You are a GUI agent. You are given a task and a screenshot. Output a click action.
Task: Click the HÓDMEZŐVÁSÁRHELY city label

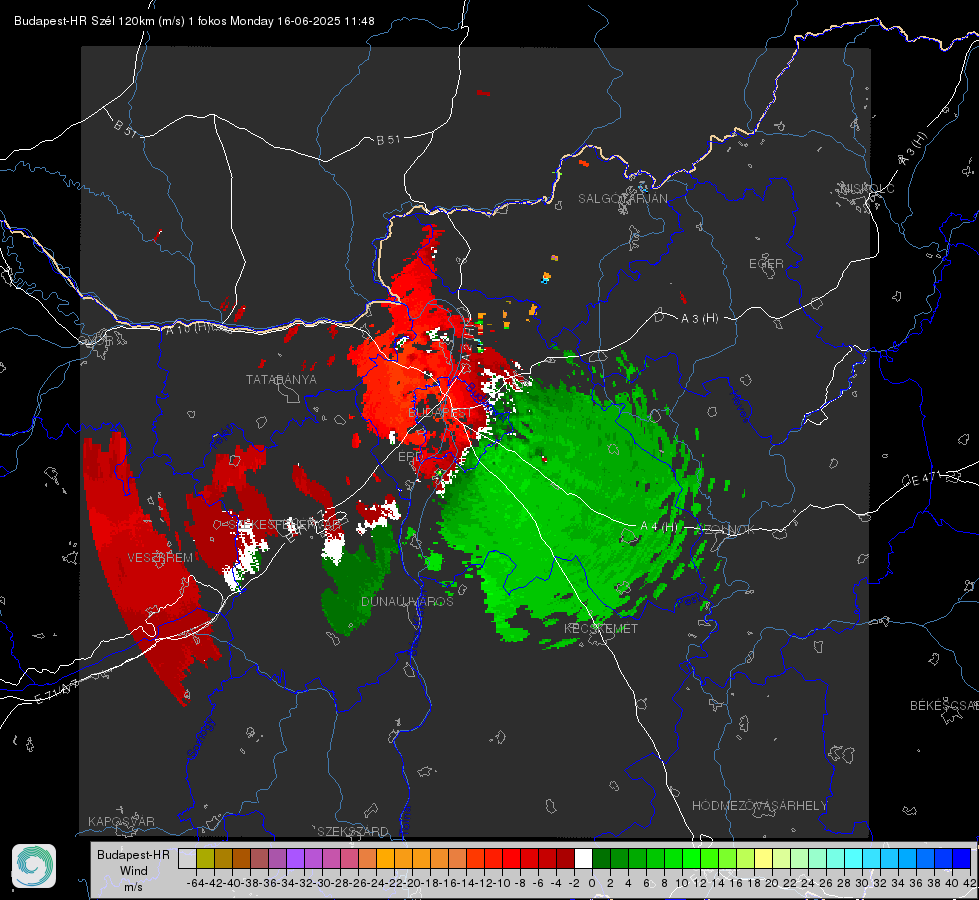coord(759,806)
